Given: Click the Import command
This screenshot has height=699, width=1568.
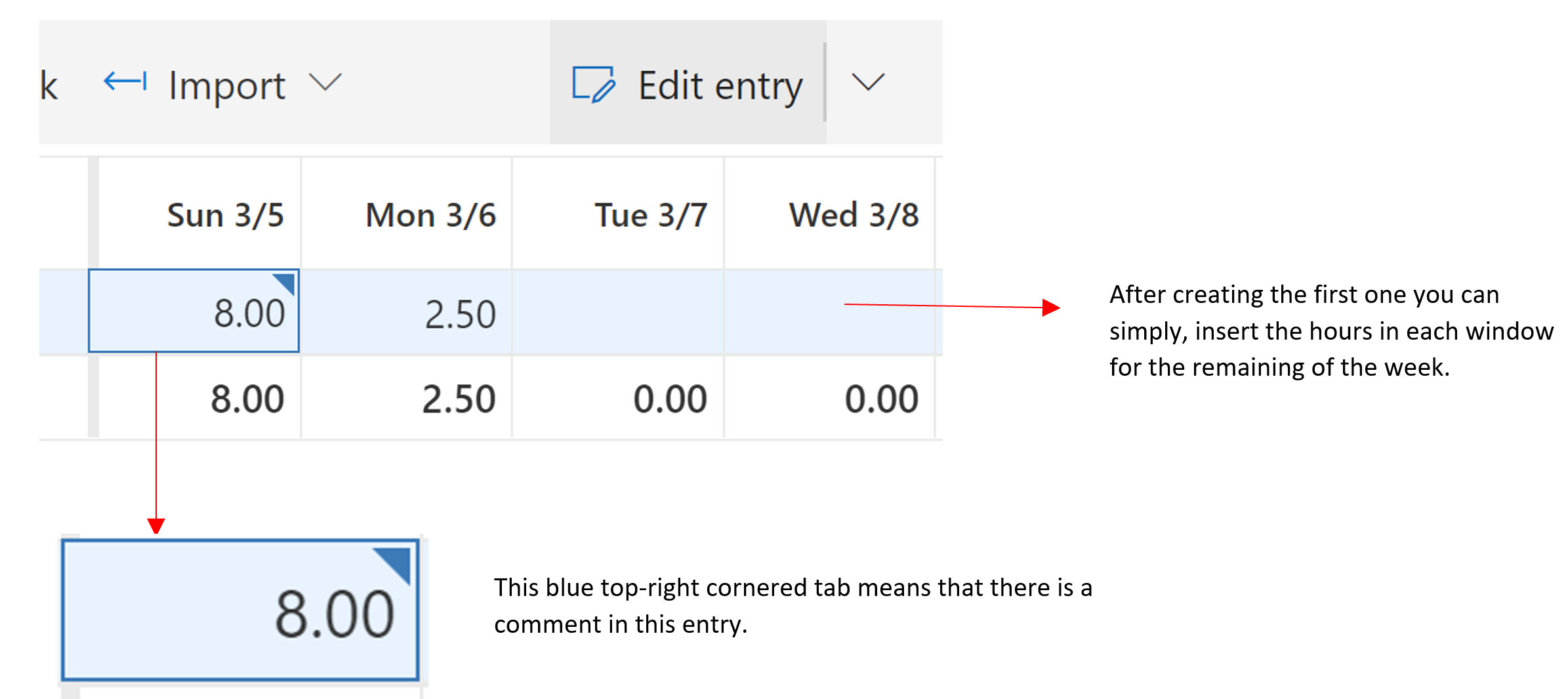Looking at the screenshot, I should 226,83.
